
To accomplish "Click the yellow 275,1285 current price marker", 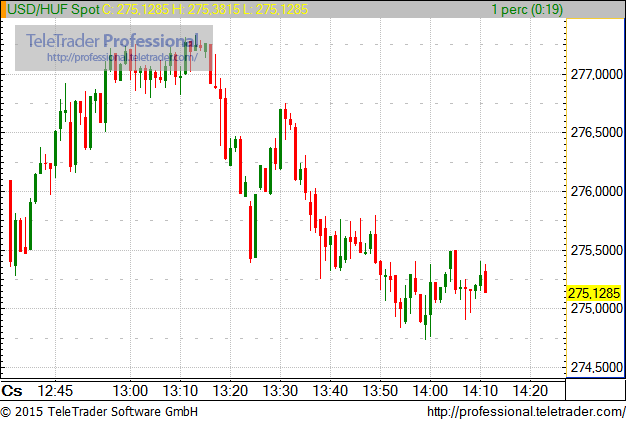I will 594,293.
